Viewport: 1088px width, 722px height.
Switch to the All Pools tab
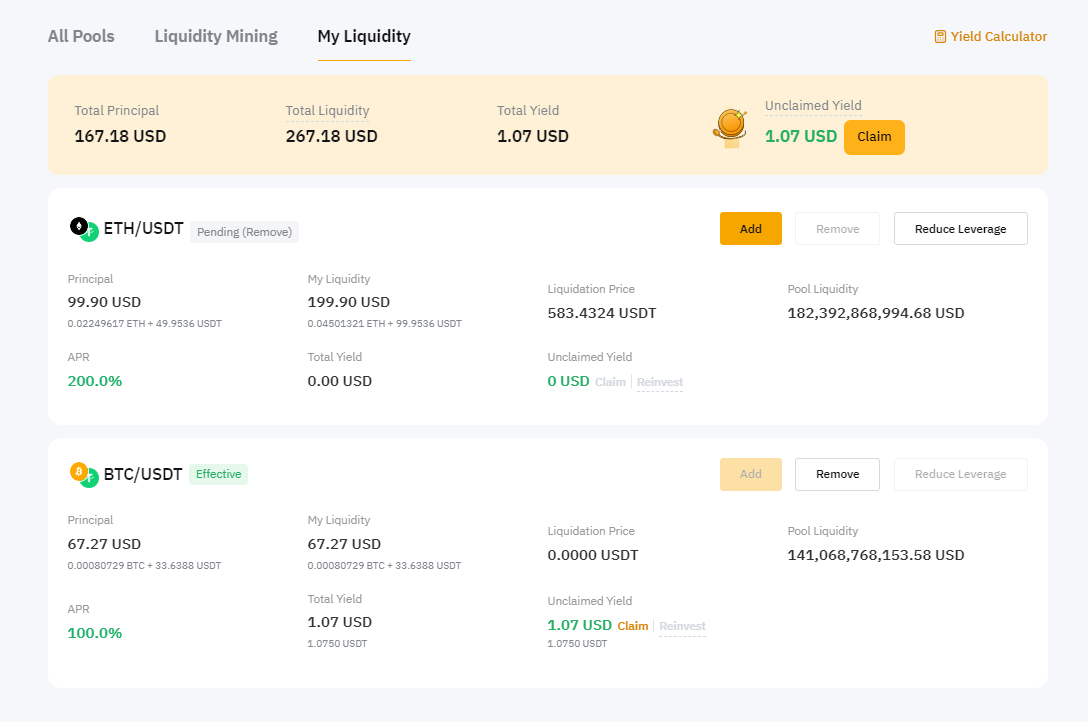click(81, 37)
